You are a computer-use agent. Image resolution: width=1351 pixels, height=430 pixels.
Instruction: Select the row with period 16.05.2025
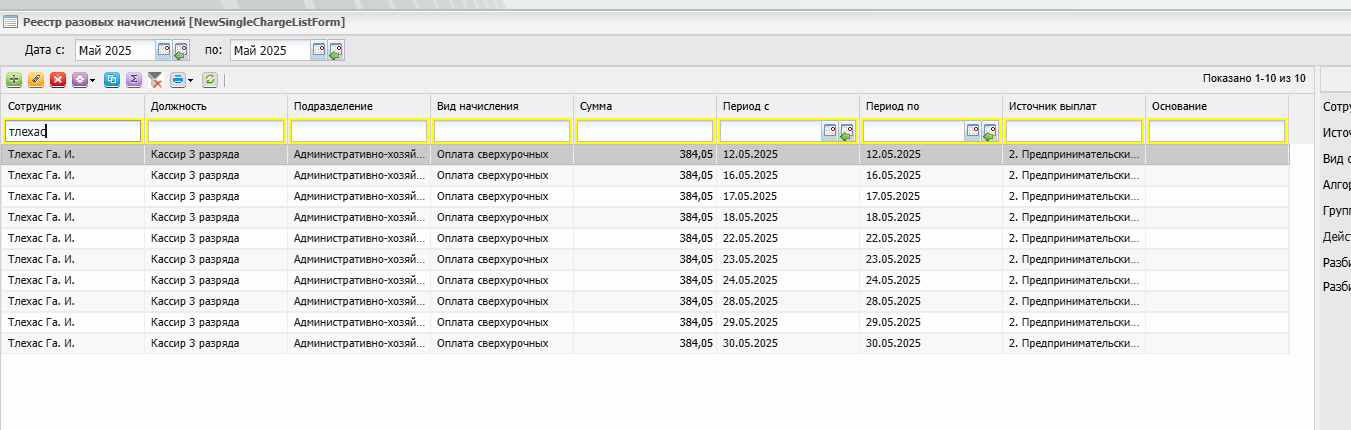(645, 175)
